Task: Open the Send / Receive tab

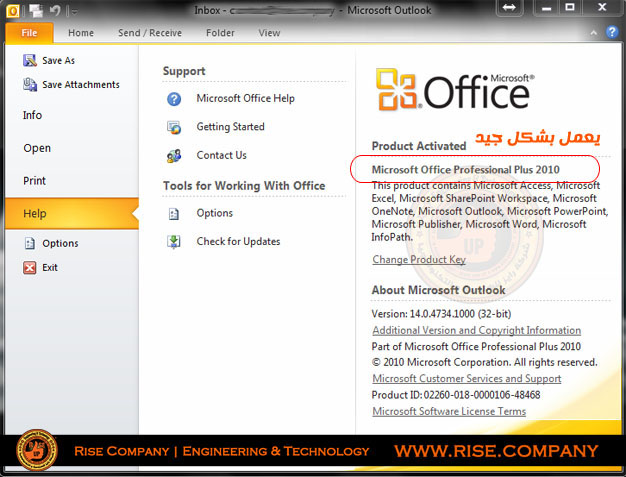Action: click(150, 33)
